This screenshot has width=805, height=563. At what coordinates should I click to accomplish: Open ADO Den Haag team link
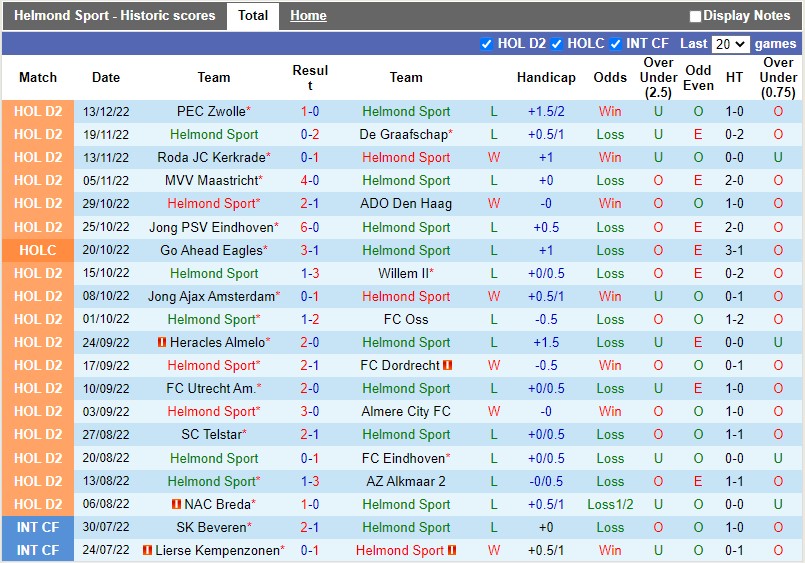click(x=406, y=204)
